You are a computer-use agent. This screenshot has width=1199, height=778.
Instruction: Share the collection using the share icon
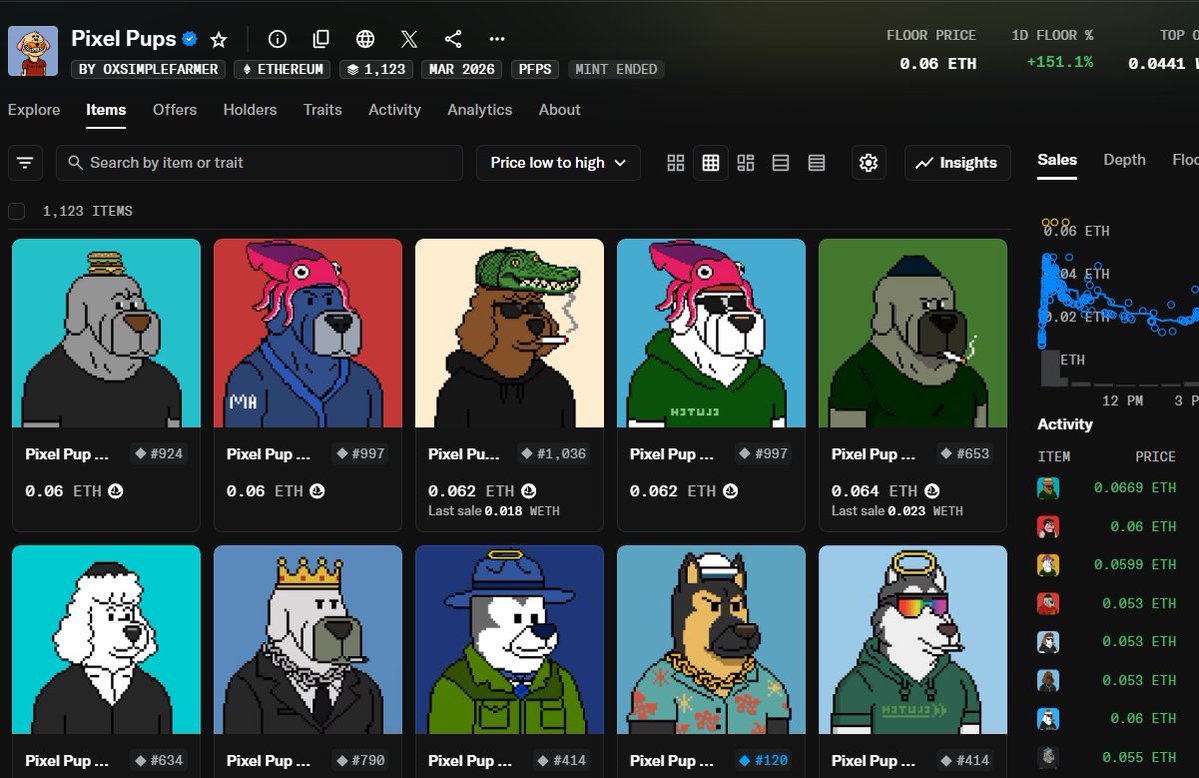tap(453, 39)
